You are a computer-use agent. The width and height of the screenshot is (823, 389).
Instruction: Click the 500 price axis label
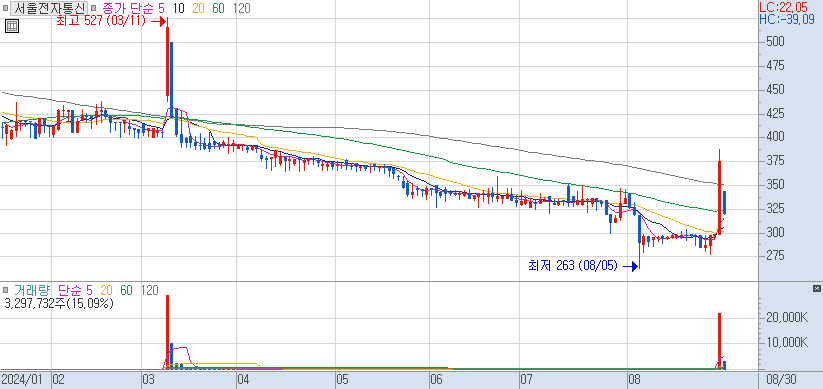pos(776,41)
